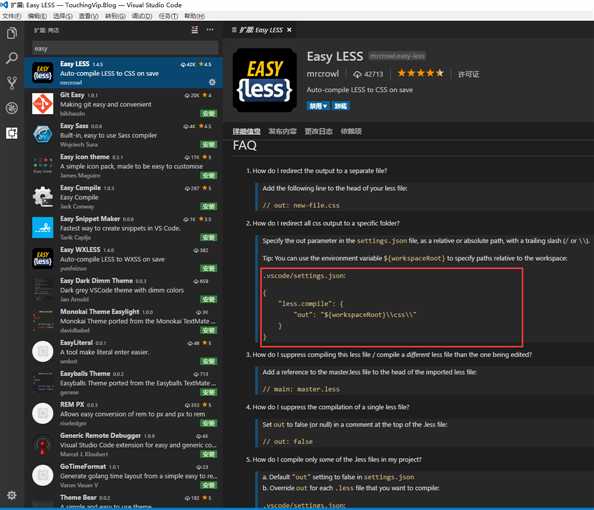Select the 'Easy Dark Dimm Theme' list title
Viewport: 594px width, 510px height.
[96, 281]
